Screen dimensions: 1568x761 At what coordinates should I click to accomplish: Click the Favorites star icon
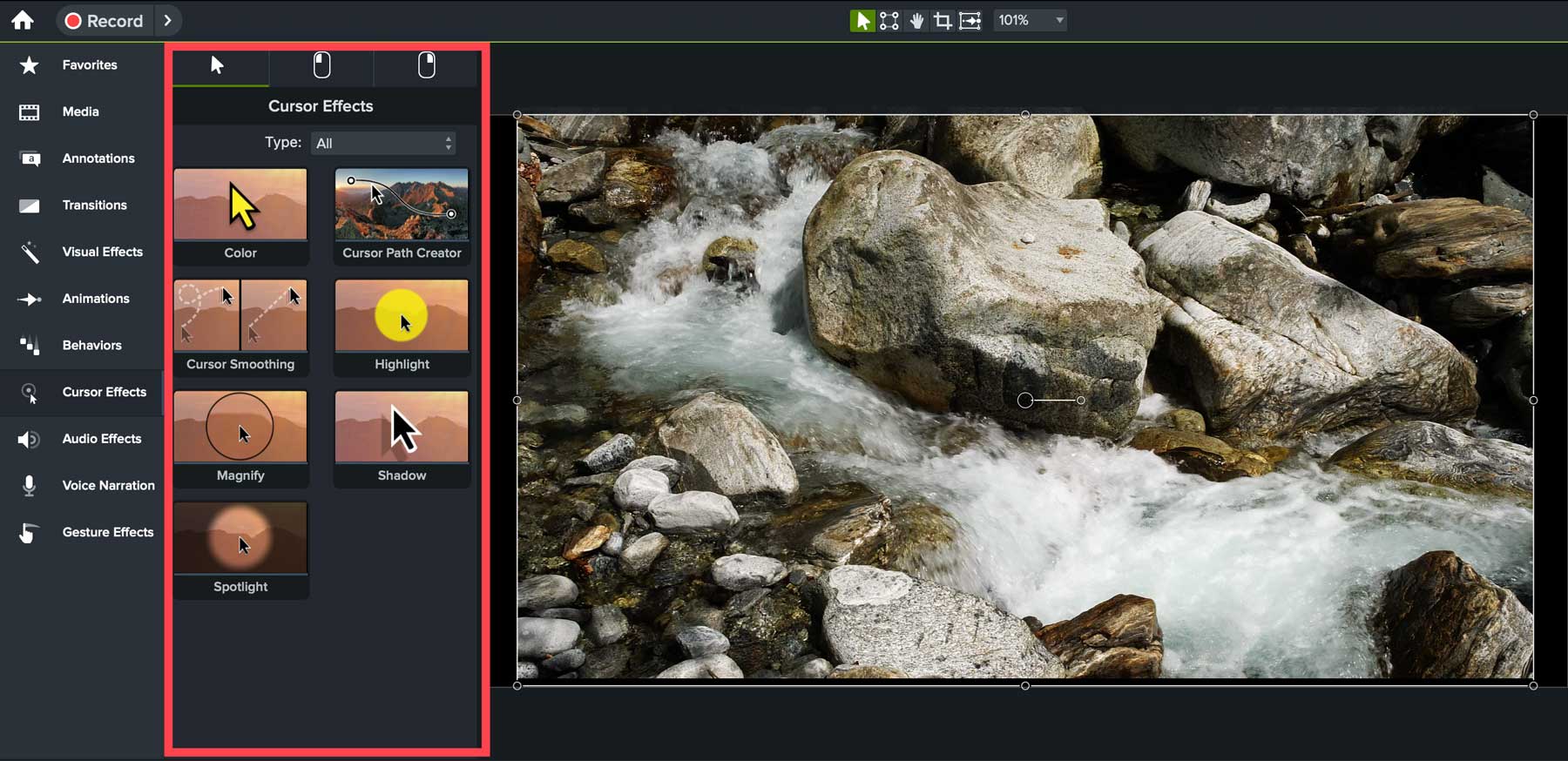click(x=30, y=65)
